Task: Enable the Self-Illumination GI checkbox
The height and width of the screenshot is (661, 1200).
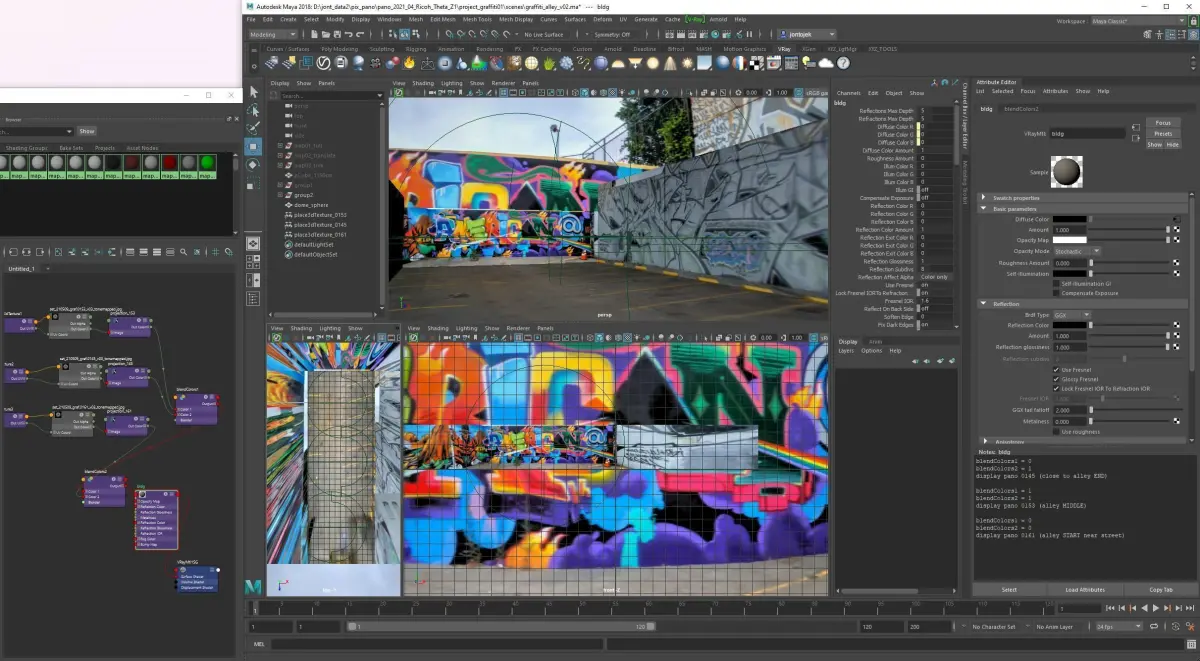Action: (1056, 284)
